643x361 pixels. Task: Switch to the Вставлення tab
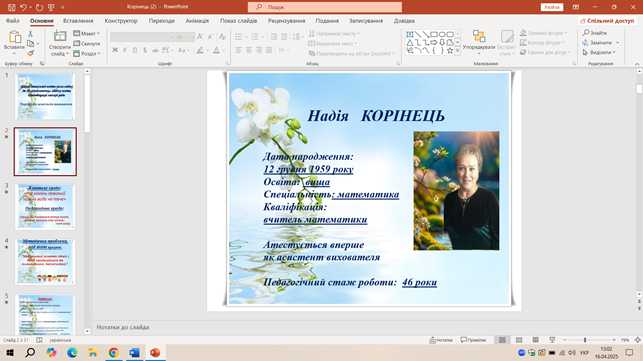coord(78,21)
